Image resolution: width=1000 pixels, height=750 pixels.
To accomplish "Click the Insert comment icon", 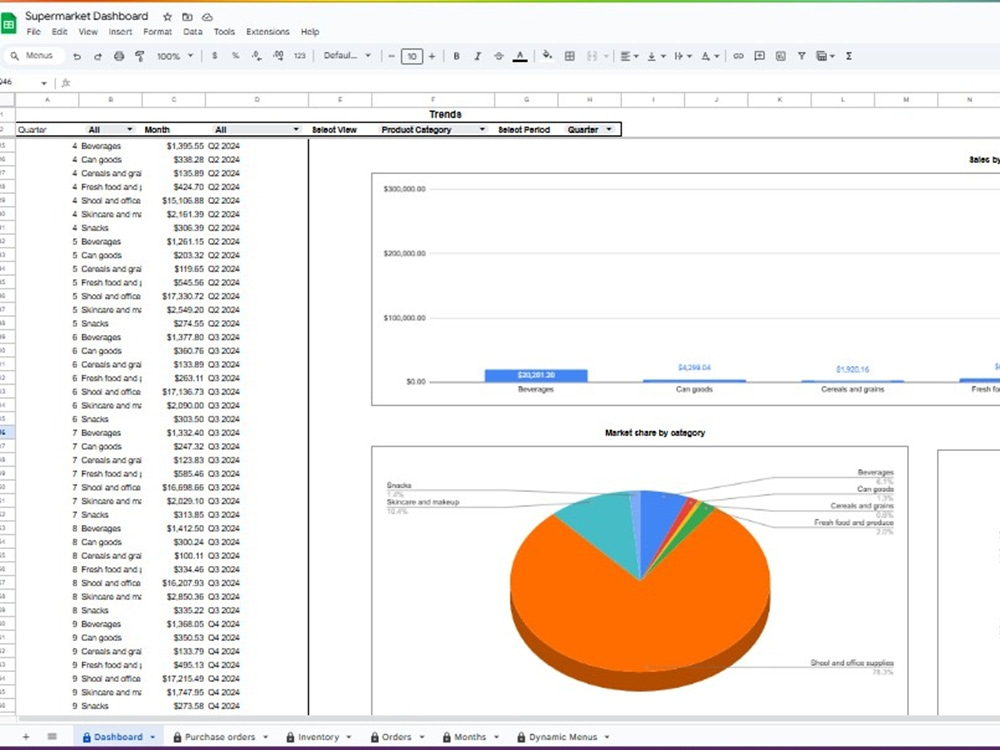I will click(x=761, y=56).
